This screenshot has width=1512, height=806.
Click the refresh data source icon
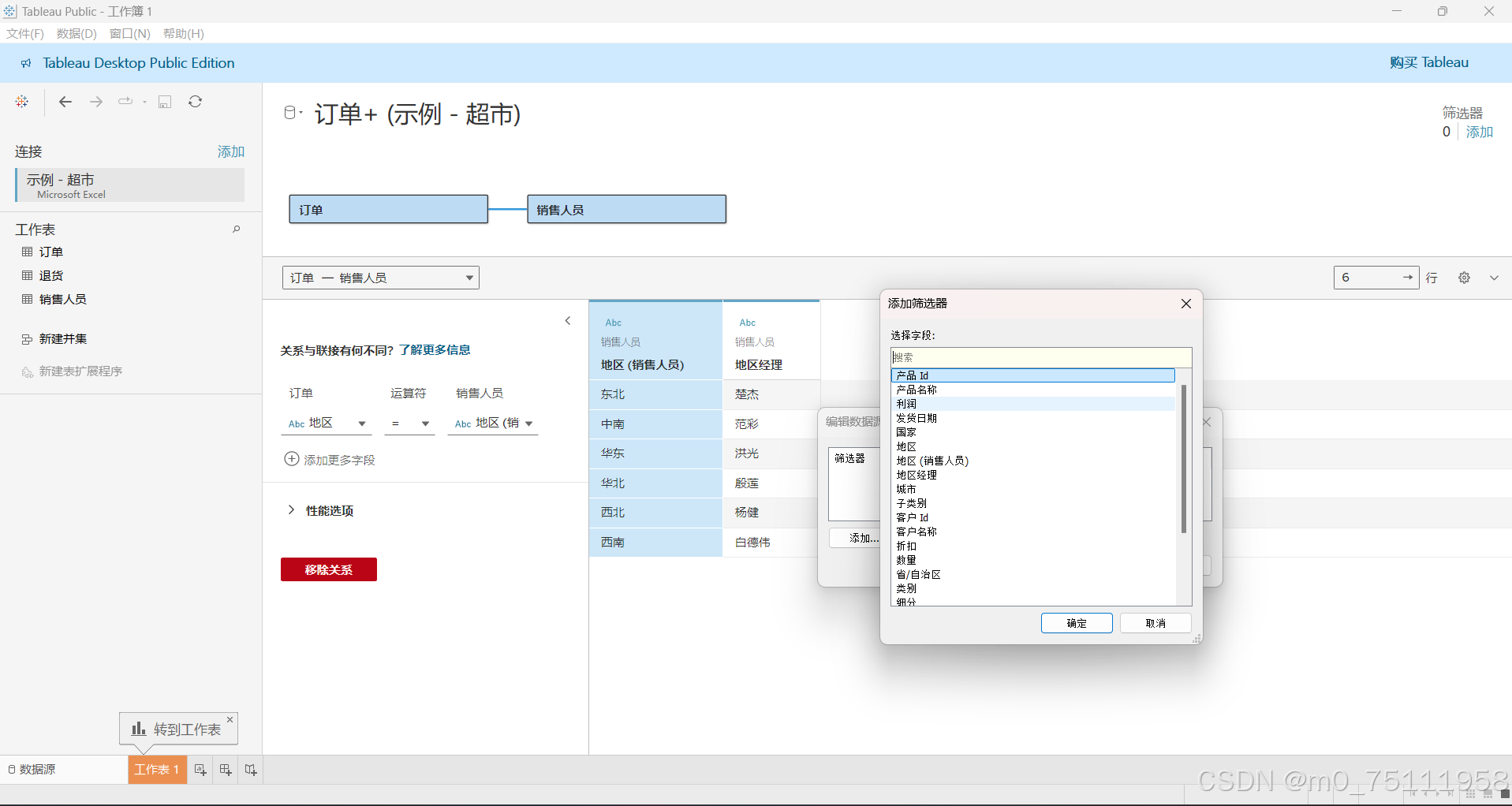point(196,102)
